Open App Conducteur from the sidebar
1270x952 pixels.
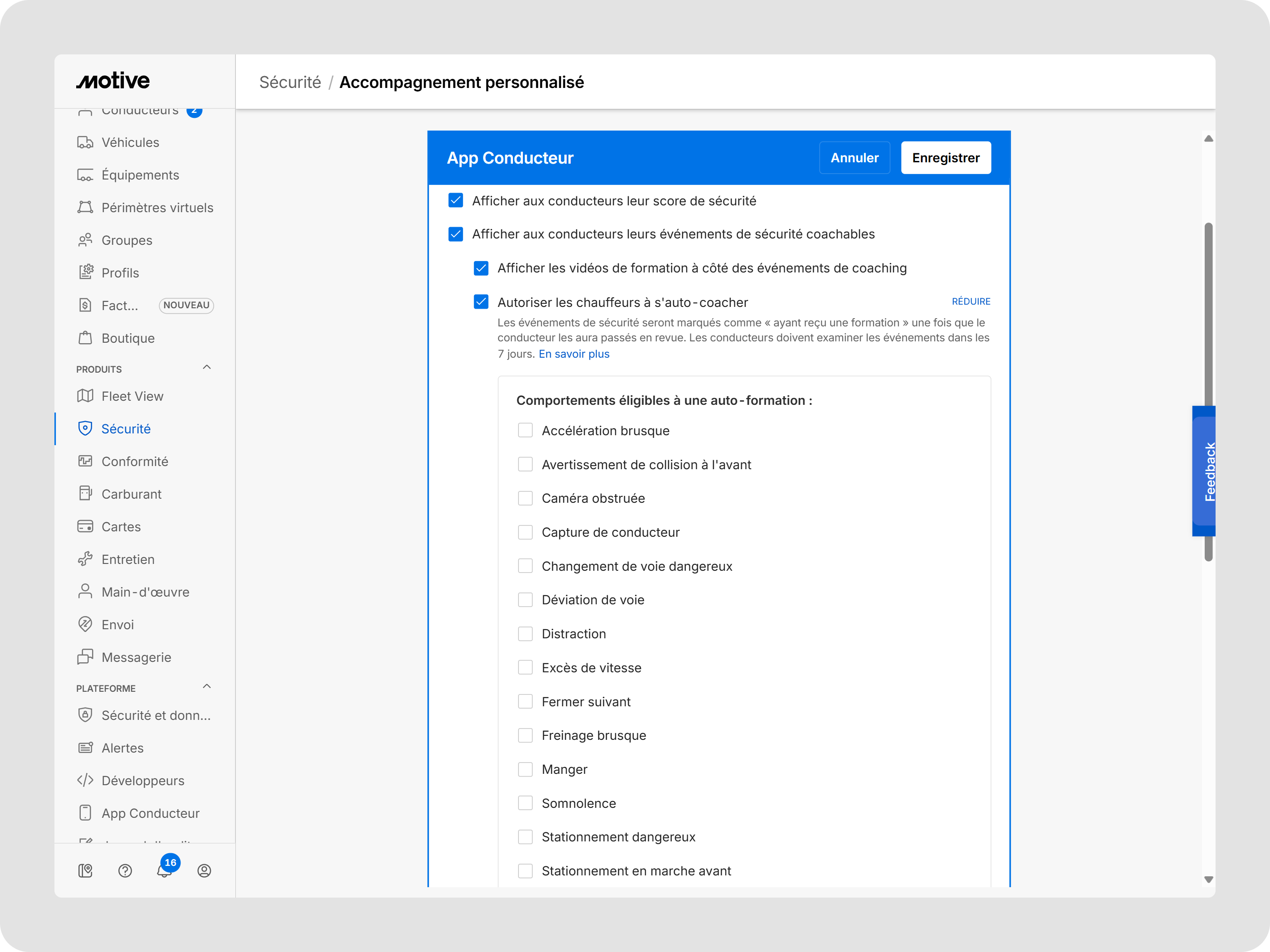pyautogui.click(x=150, y=813)
